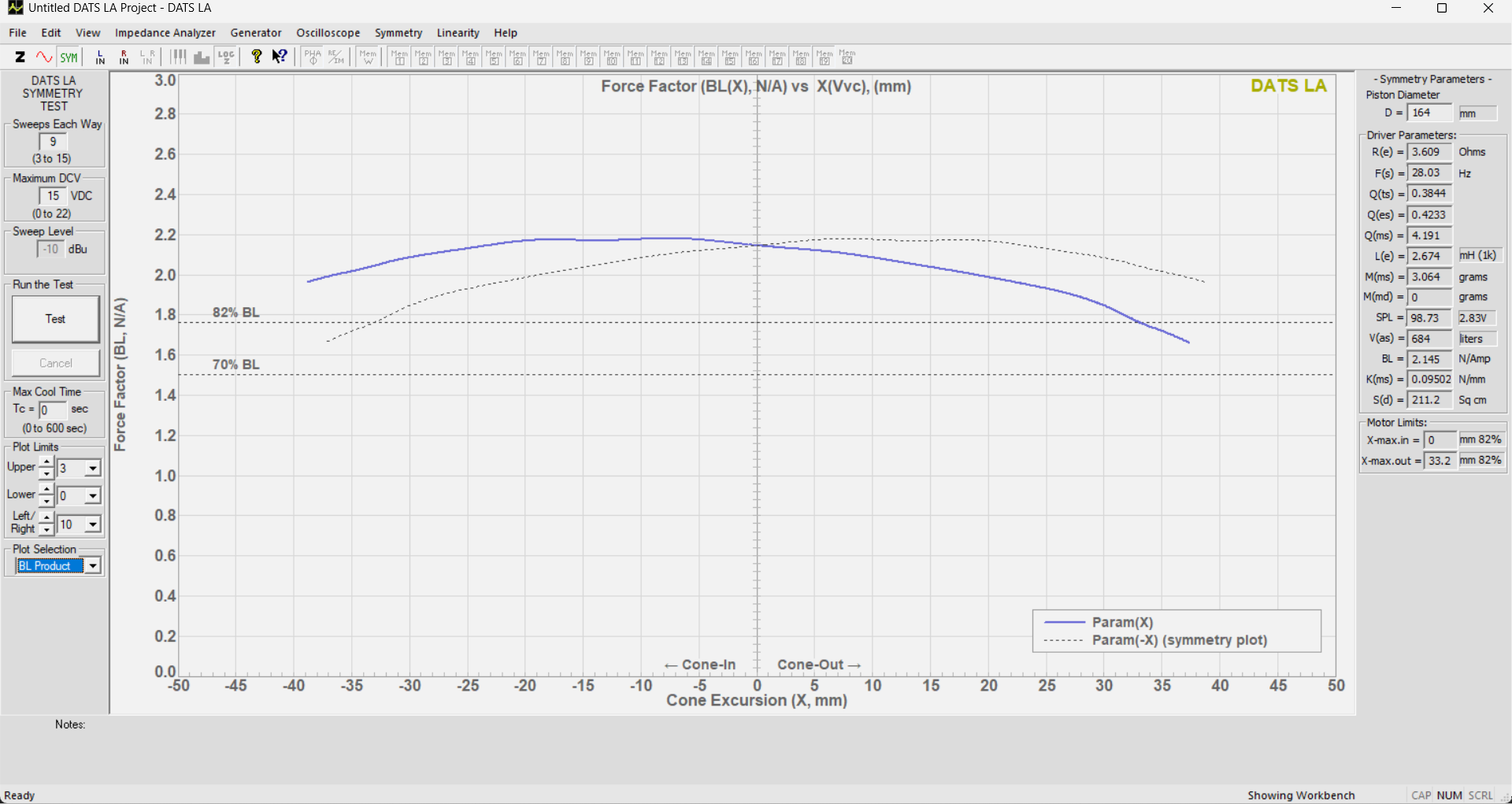Select the L IN left input icon
This screenshot has height=804, width=1512.
100,57
